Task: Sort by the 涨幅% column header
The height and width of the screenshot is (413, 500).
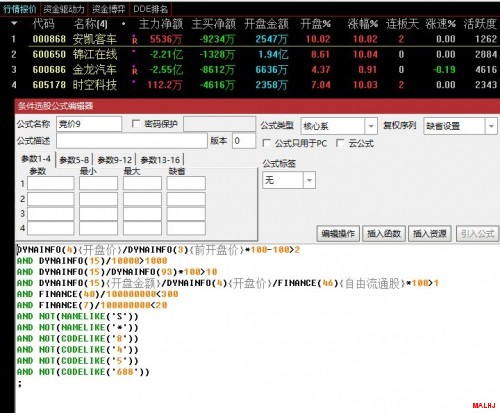Action: click(x=362, y=24)
